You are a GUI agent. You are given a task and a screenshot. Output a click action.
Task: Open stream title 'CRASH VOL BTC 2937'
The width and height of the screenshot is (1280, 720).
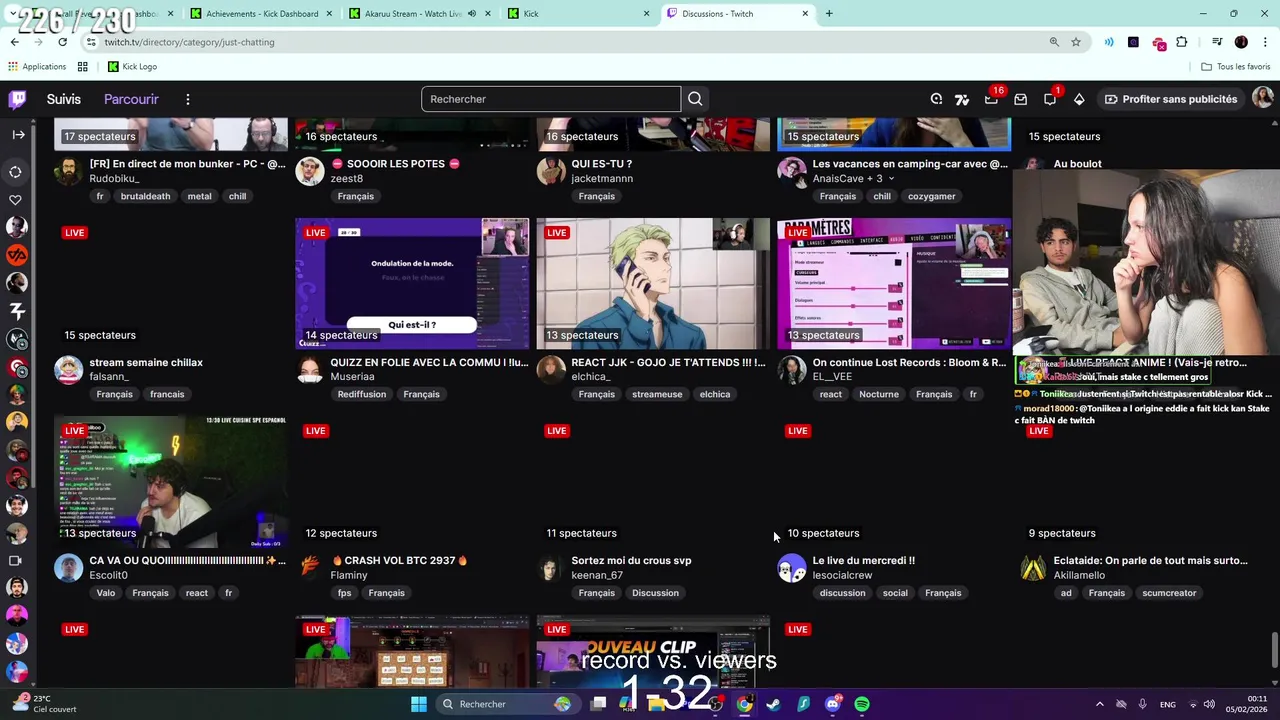point(400,561)
